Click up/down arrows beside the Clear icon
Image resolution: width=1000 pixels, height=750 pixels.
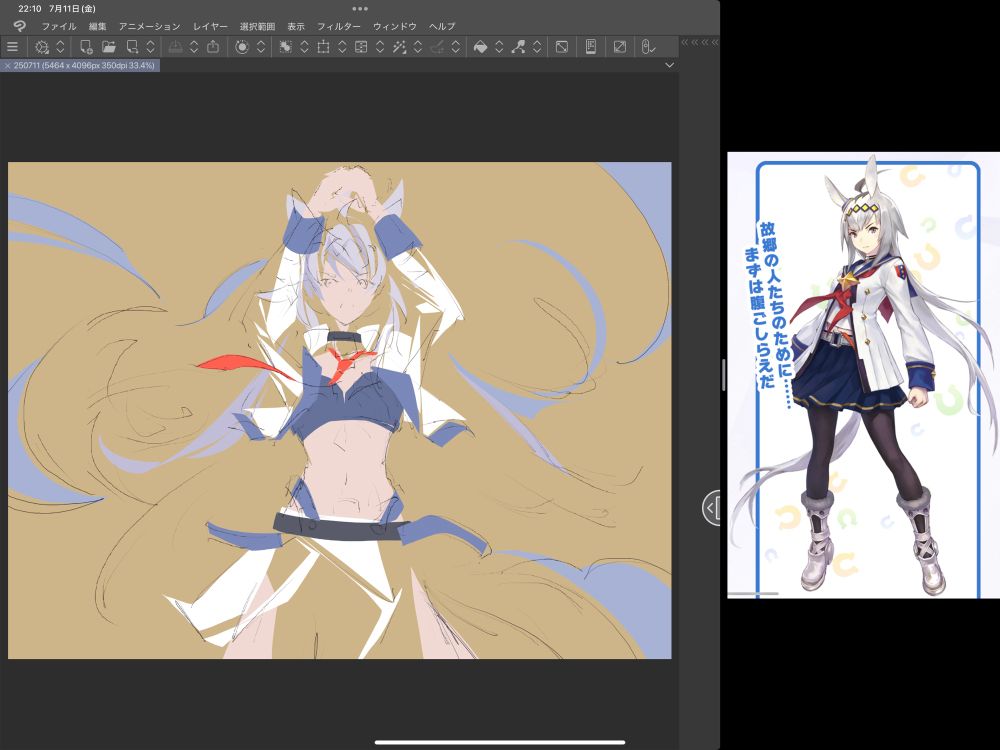point(304,47)
